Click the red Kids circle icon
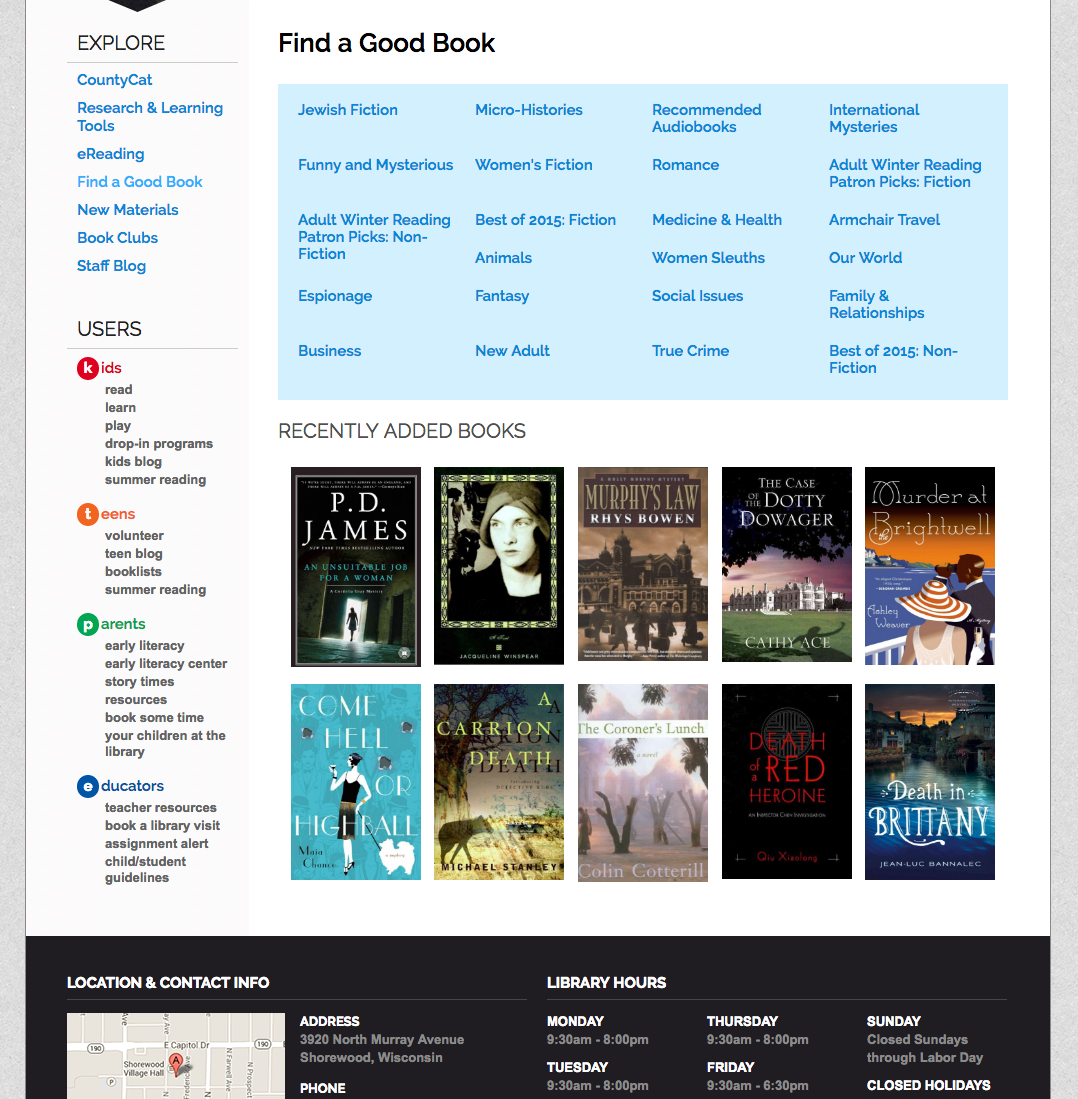1078x1099 pixels. 88,368
